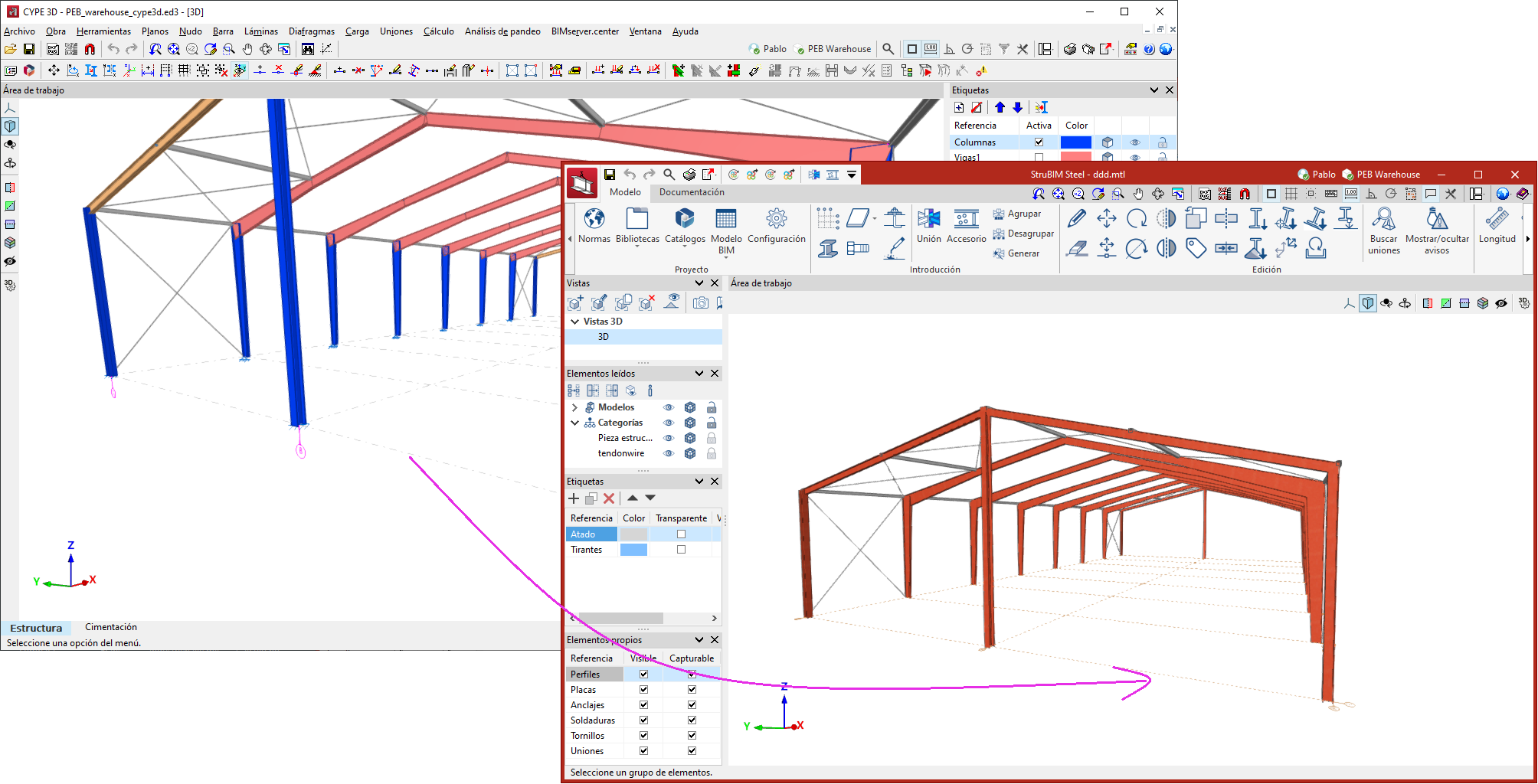Click Buscar uniones icon
This screenshot has width=1538, height=784.
(1383, 220)
